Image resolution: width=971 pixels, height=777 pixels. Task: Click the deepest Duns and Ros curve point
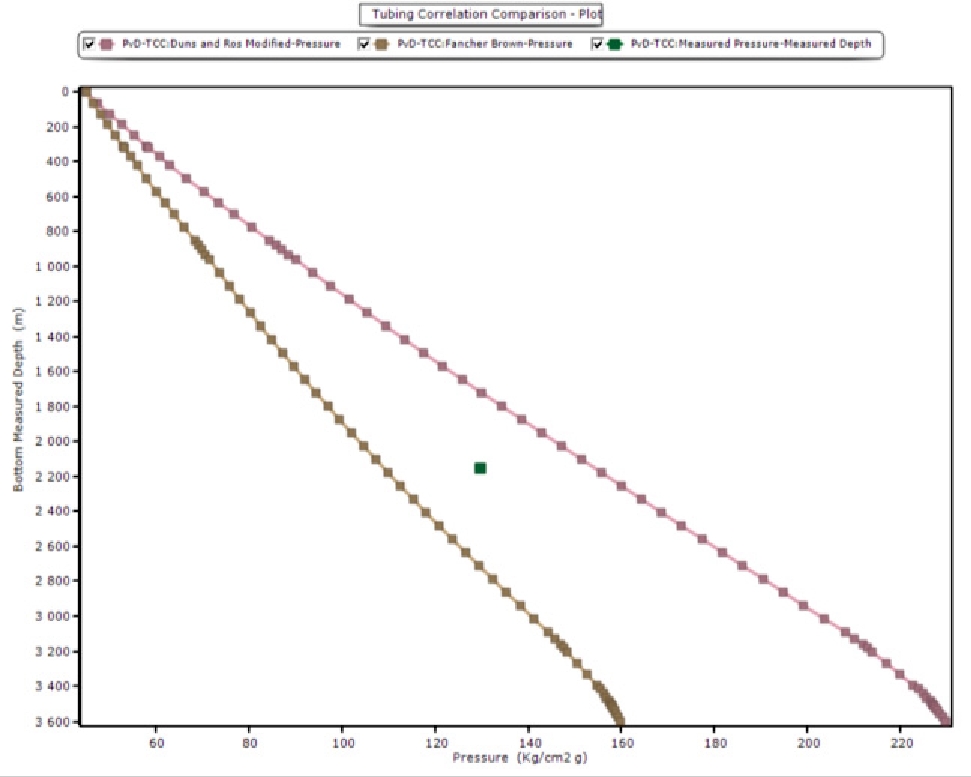[945, 720]
